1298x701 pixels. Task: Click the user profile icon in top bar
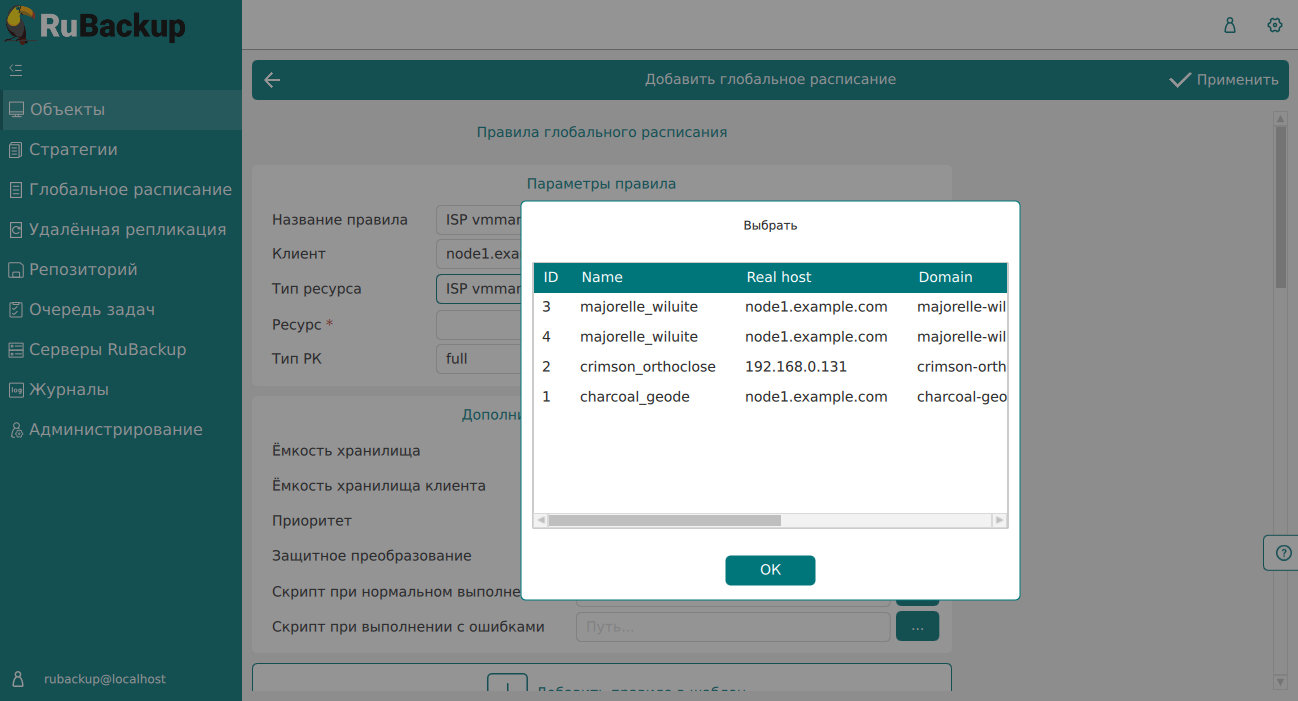pyautogui.click(x=1230, y=25)
